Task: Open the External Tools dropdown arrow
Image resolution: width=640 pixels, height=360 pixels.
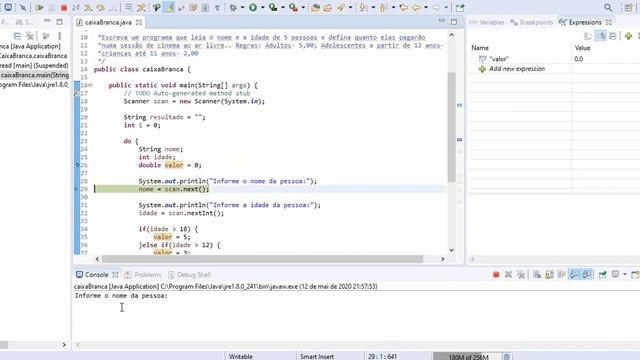Action: point(303,7)
